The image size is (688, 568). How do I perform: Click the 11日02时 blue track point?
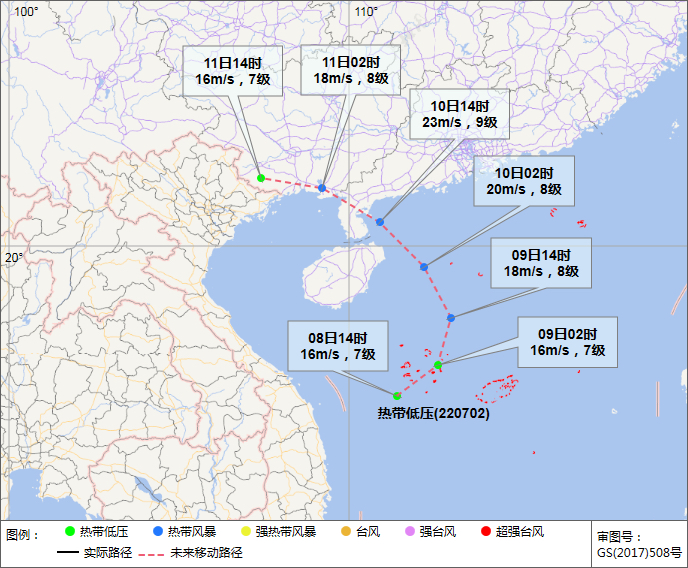coord(322,188)
